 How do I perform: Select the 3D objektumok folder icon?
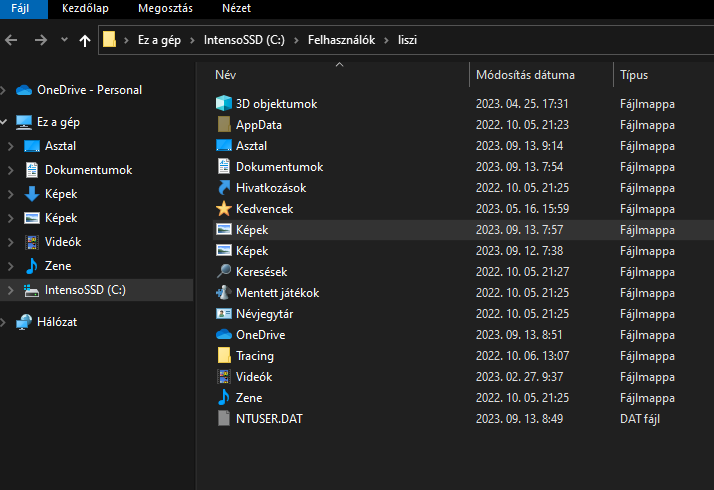[x=224, y=103]
